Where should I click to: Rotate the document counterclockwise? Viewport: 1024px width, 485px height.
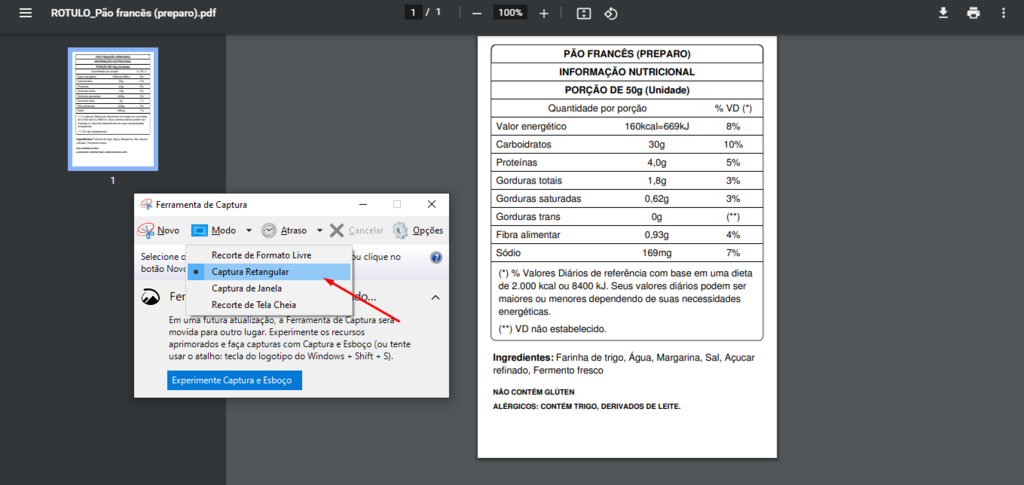coord(611,13)
